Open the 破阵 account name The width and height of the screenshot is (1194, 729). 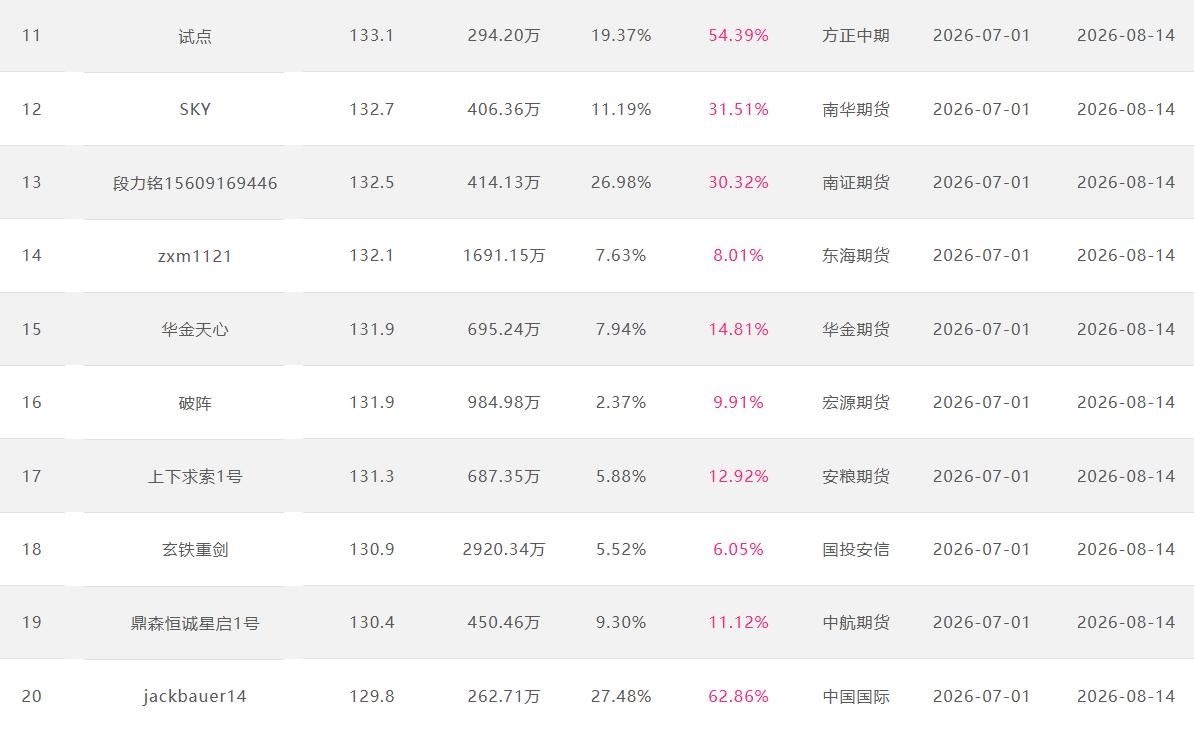[195, 403]
